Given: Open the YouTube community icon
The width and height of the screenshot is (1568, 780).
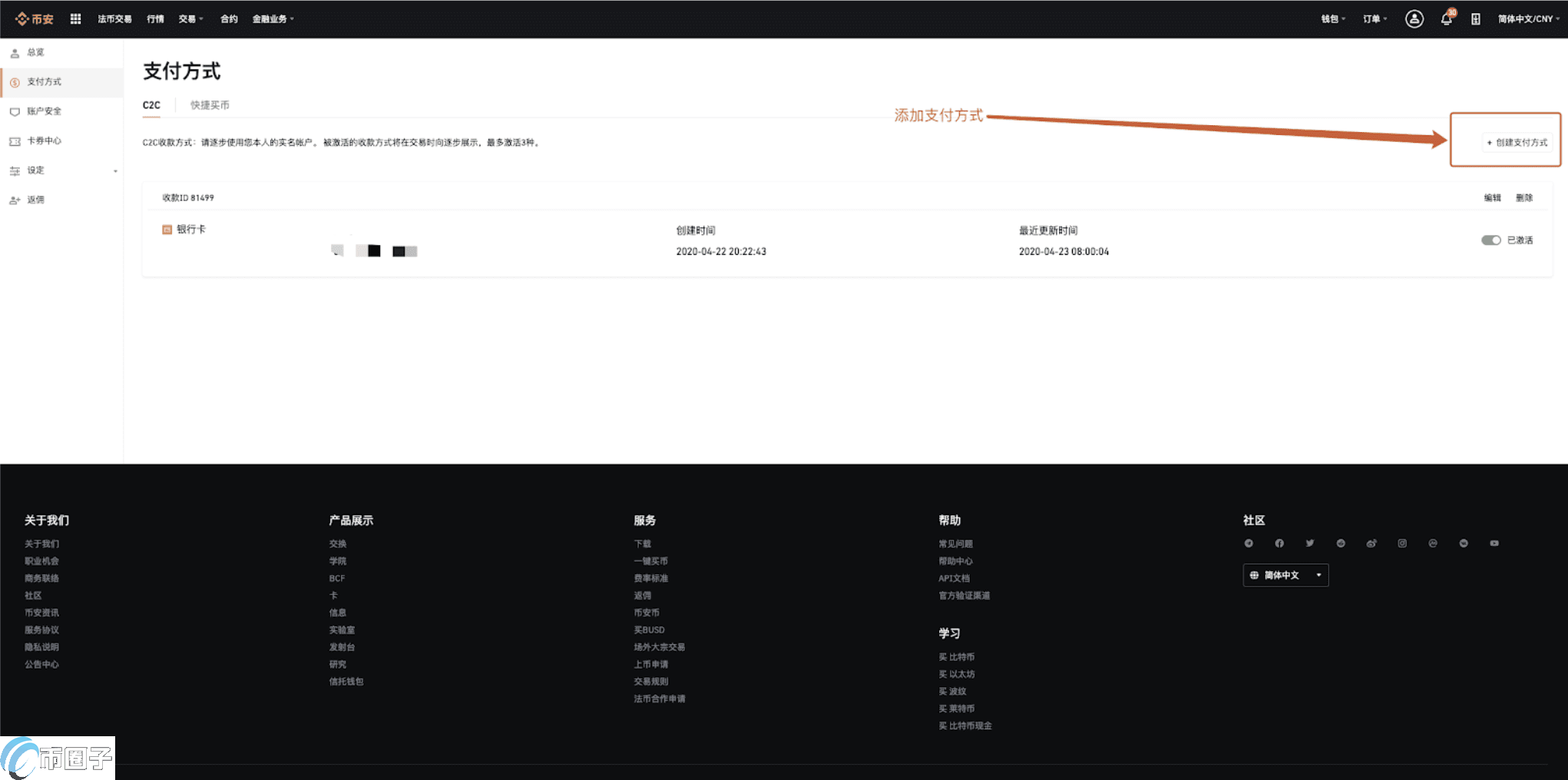Looking at the screenshot, I should tap(1494, 544).
